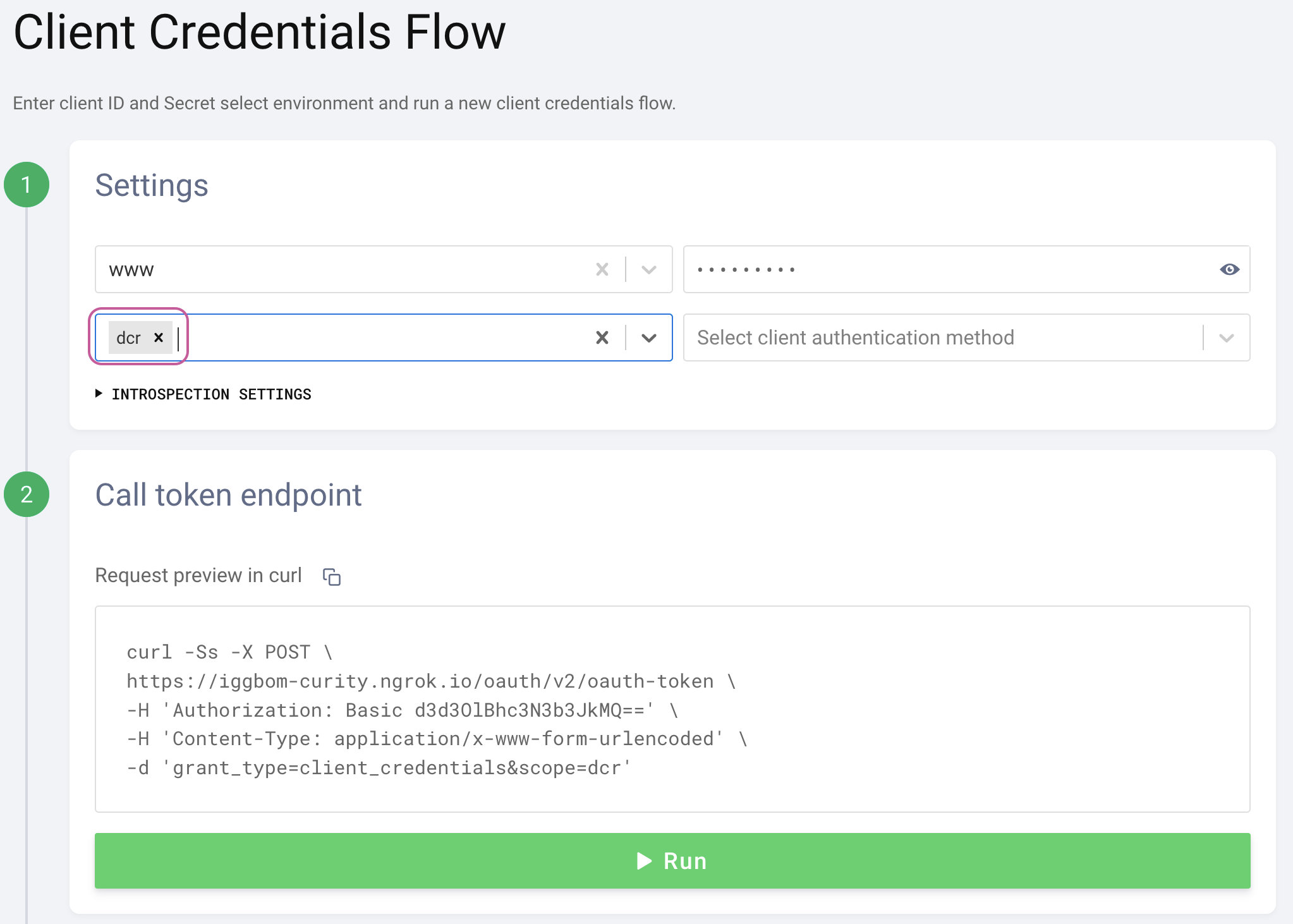Click the step 1 green circle

click(27, 185)
